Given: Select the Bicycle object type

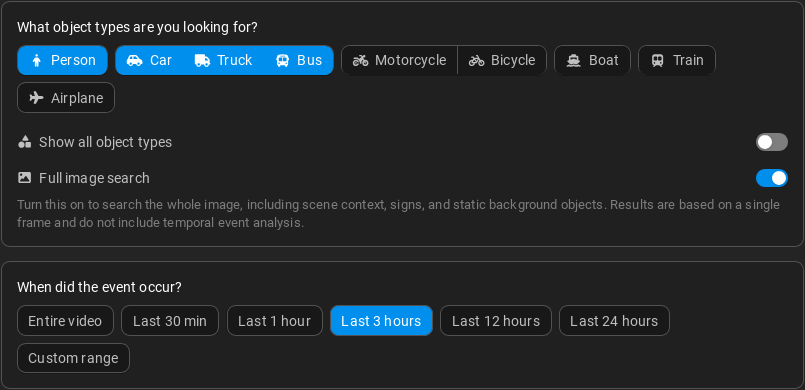Looking at the screenshot, I should [x=502, y=60].
